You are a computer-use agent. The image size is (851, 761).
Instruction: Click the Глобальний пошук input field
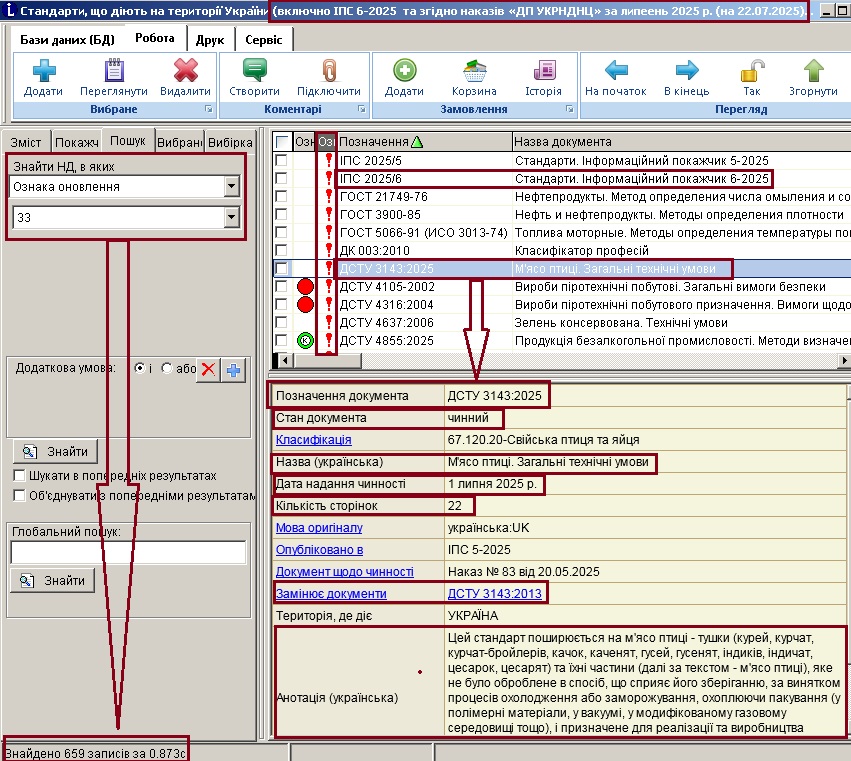coord(128,553)
